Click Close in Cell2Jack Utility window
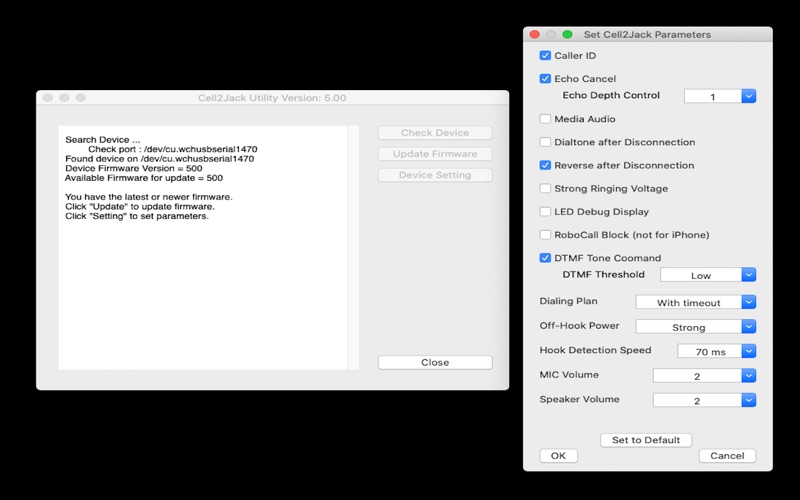Viewport: 800px width, 500px height. pos(435,362)
